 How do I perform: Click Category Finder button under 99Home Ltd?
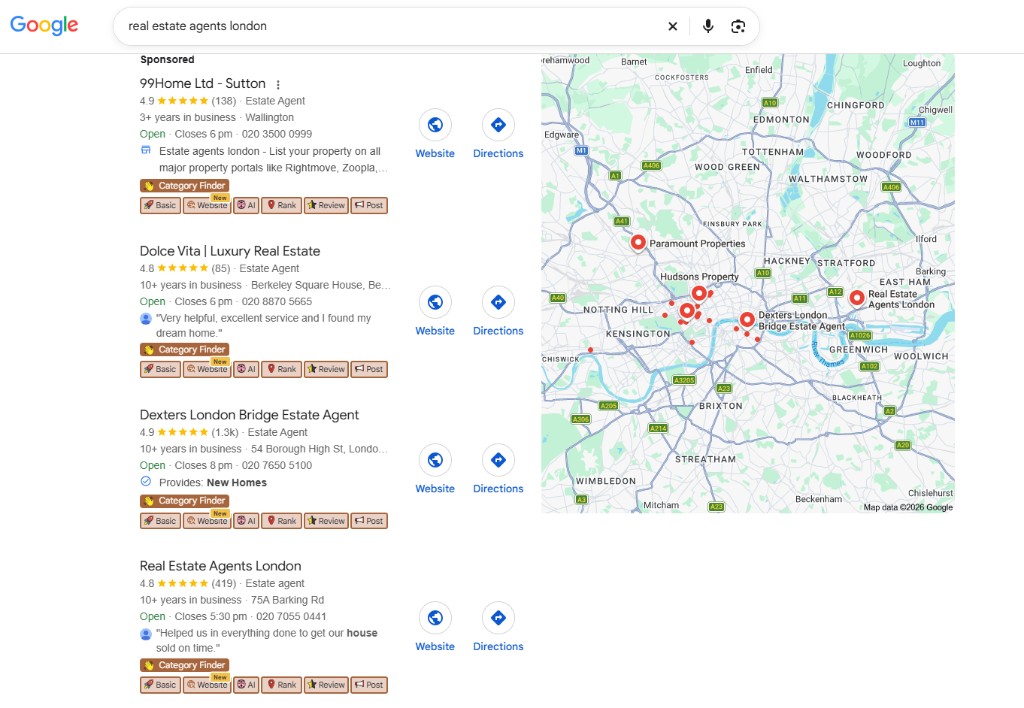point(184,185)
